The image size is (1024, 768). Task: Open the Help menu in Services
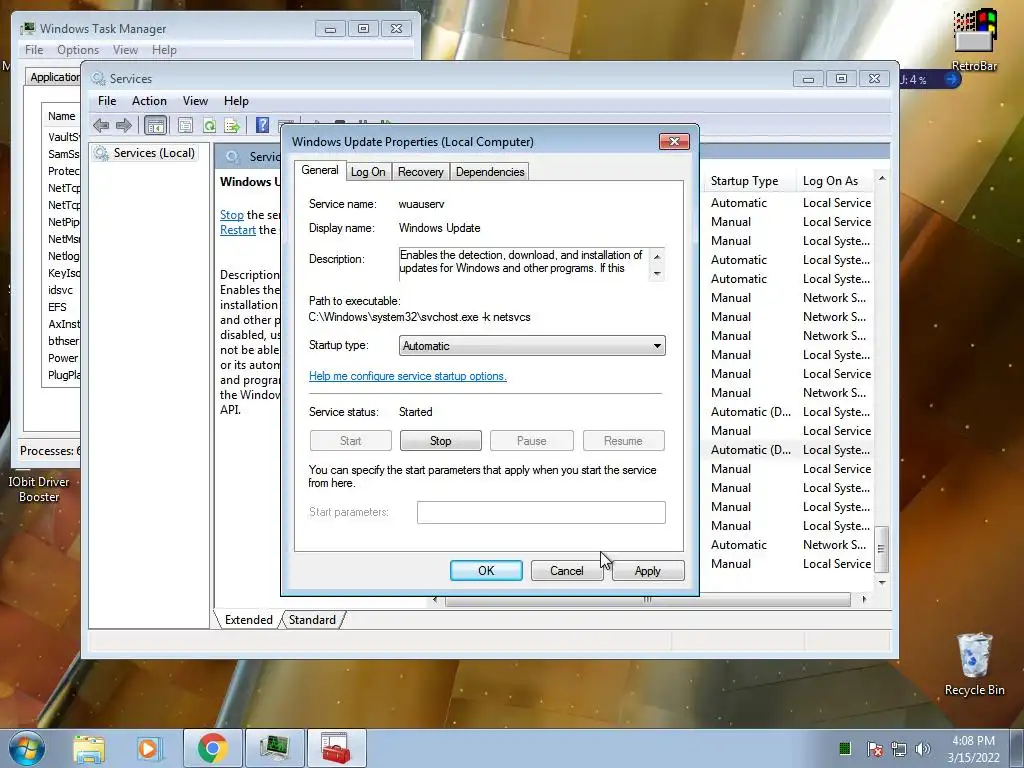tap(236, 101)
